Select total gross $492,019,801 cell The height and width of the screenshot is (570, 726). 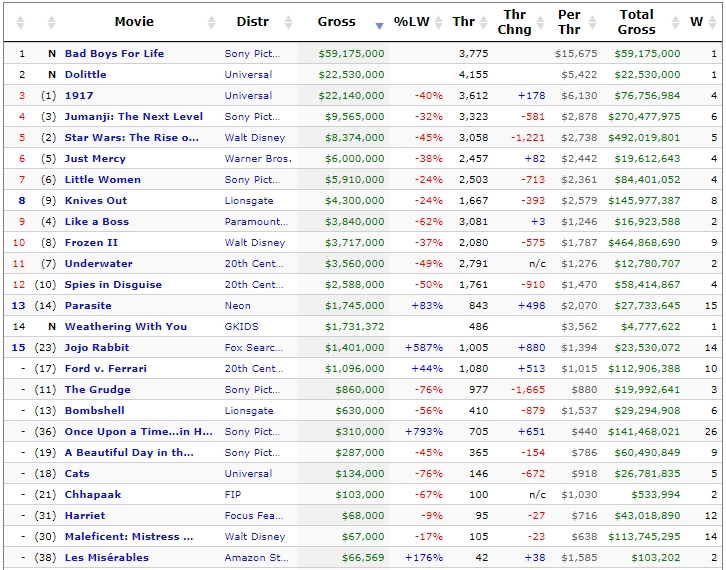644,138
